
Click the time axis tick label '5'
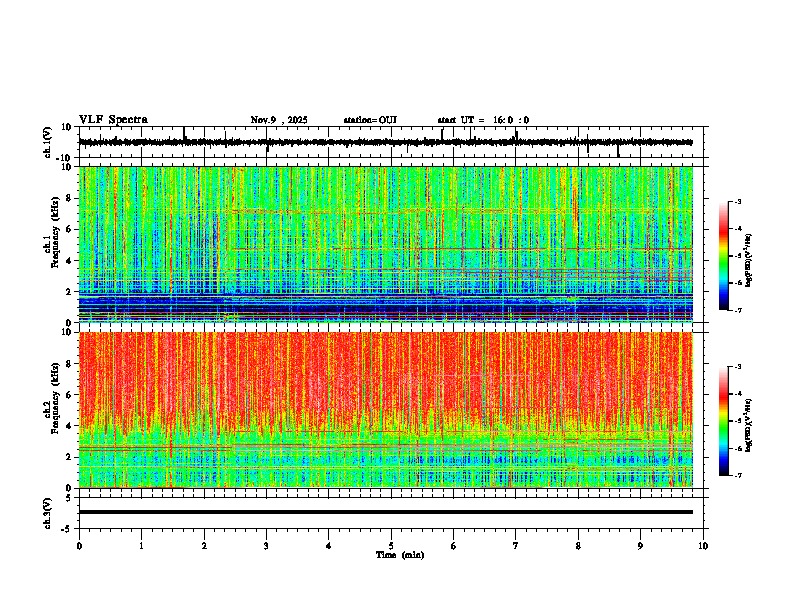(391, 546)
